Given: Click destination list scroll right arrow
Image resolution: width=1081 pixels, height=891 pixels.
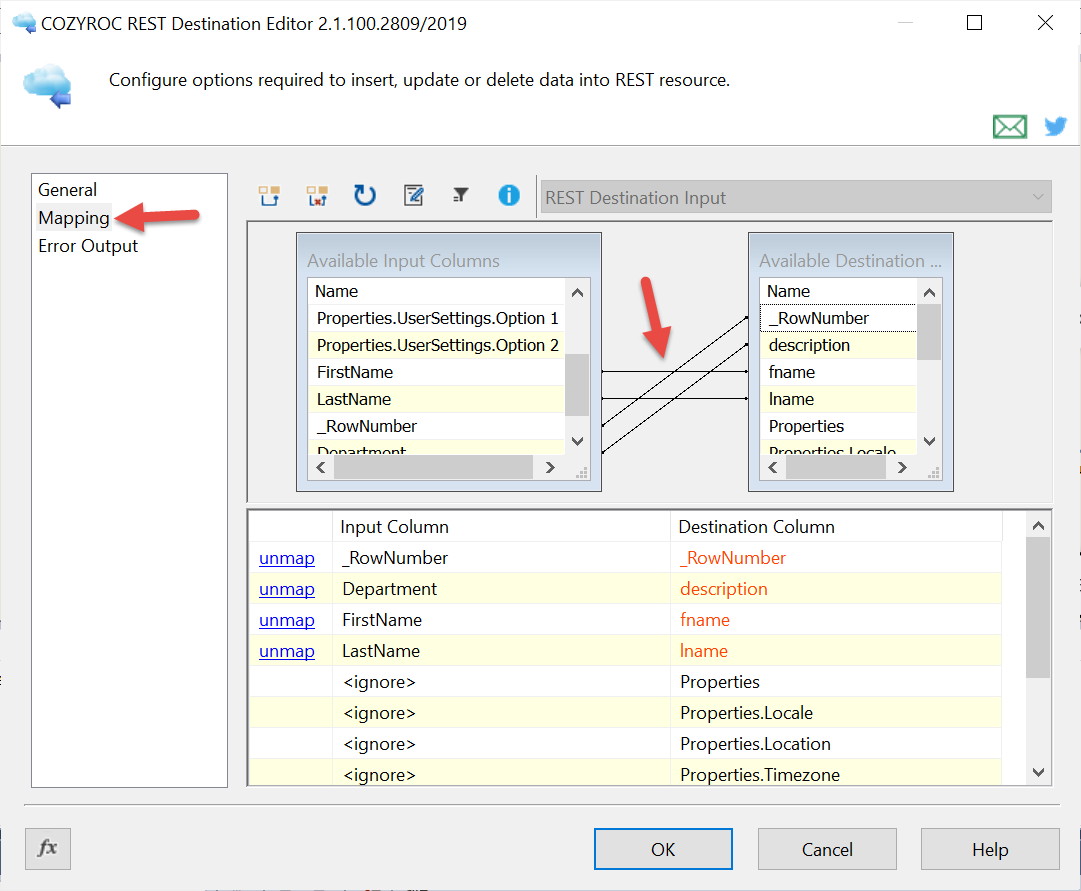Looking at the screenshot, I should 902,467.
